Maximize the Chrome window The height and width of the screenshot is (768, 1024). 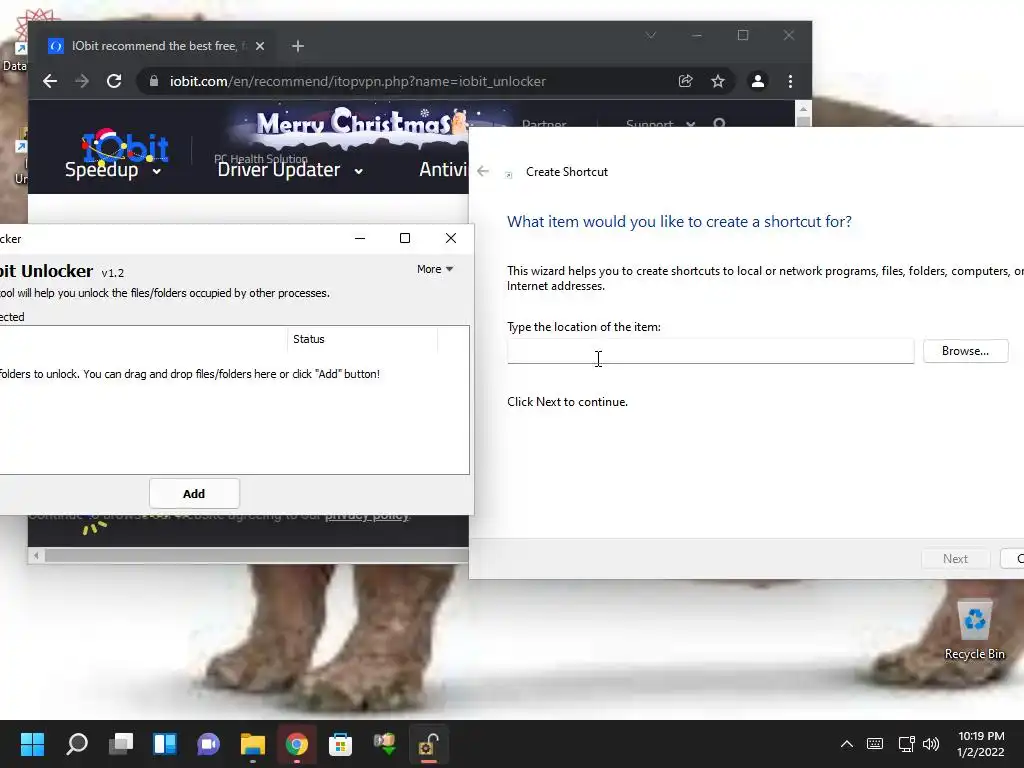click(743, 35)
